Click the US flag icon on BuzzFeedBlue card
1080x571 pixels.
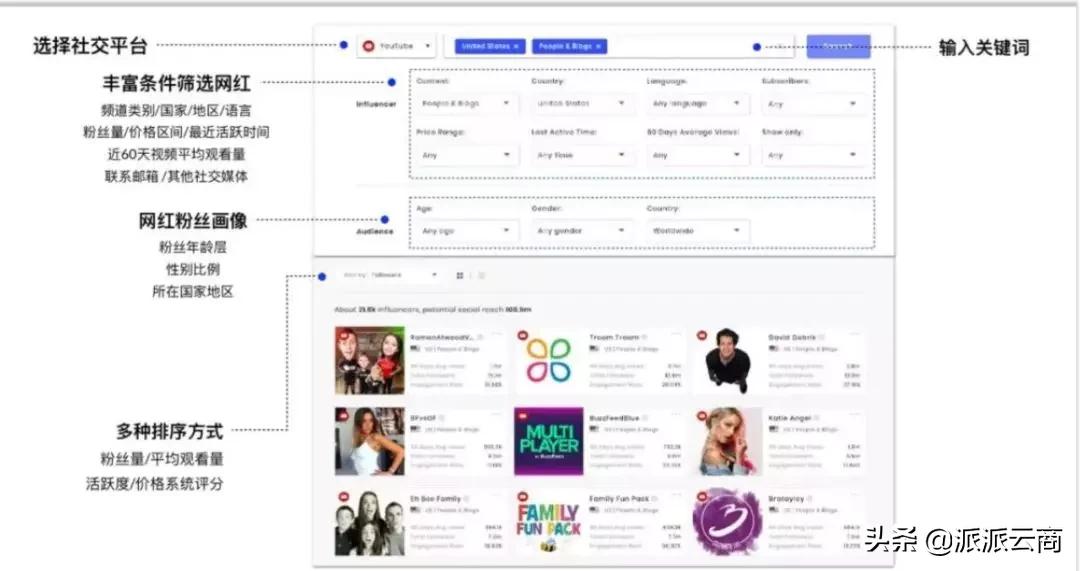coord(594,429)
